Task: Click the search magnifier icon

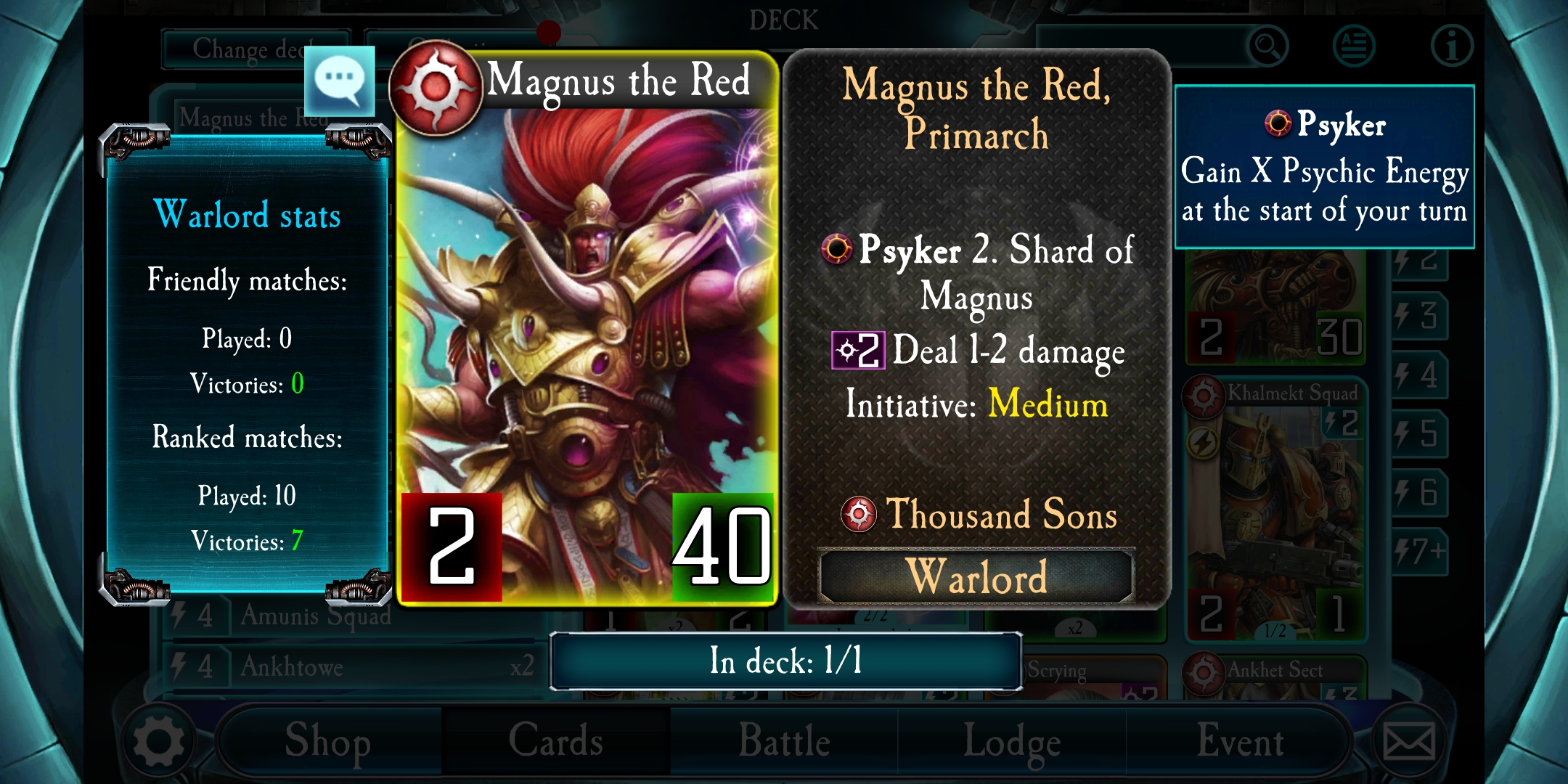Action: [x=1267, y=46]
